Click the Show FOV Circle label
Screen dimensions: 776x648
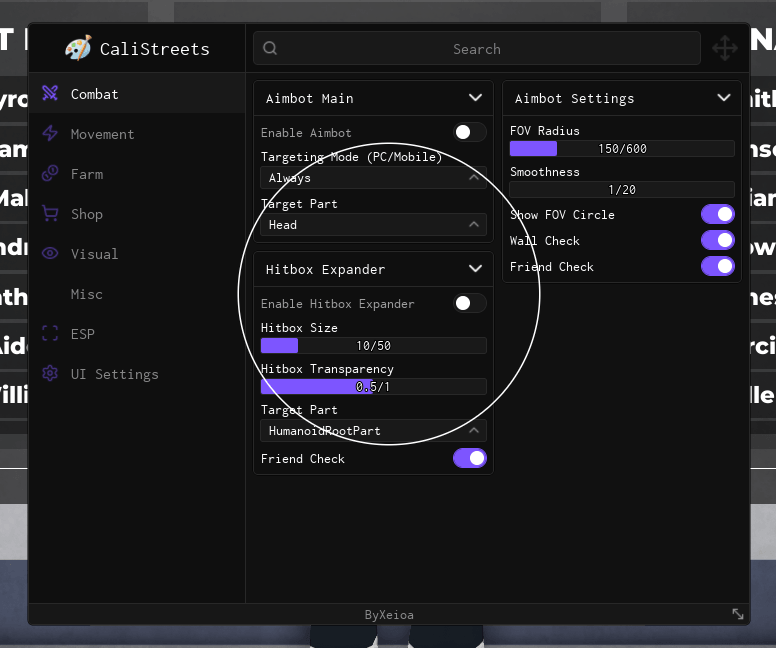tap(562, 215)
